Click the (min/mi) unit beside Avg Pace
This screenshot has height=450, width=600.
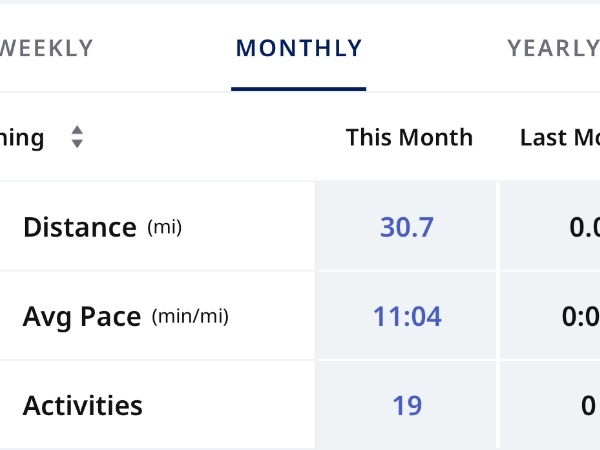[190, 317]
